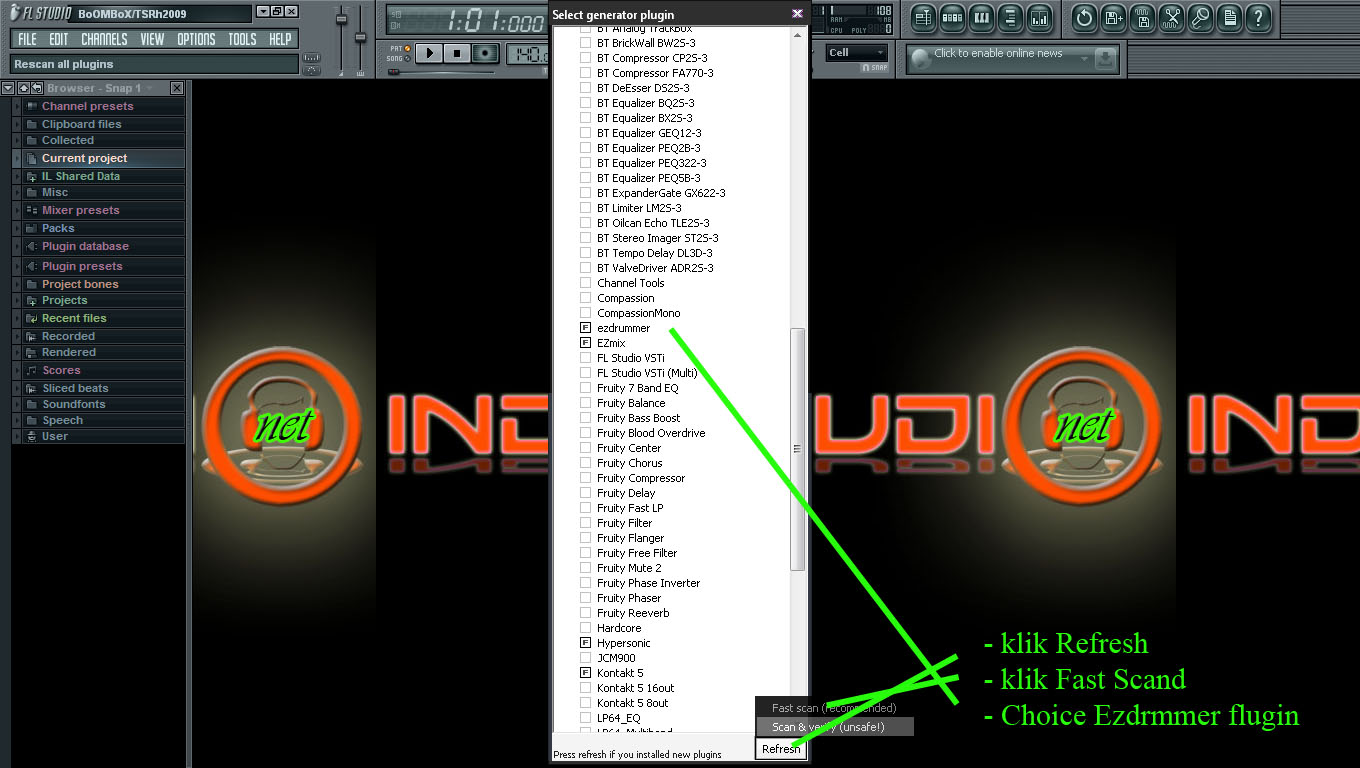Click the question mark help icon
The height and width of the screenshot is (768, 1360).
tap(1258, 17)
